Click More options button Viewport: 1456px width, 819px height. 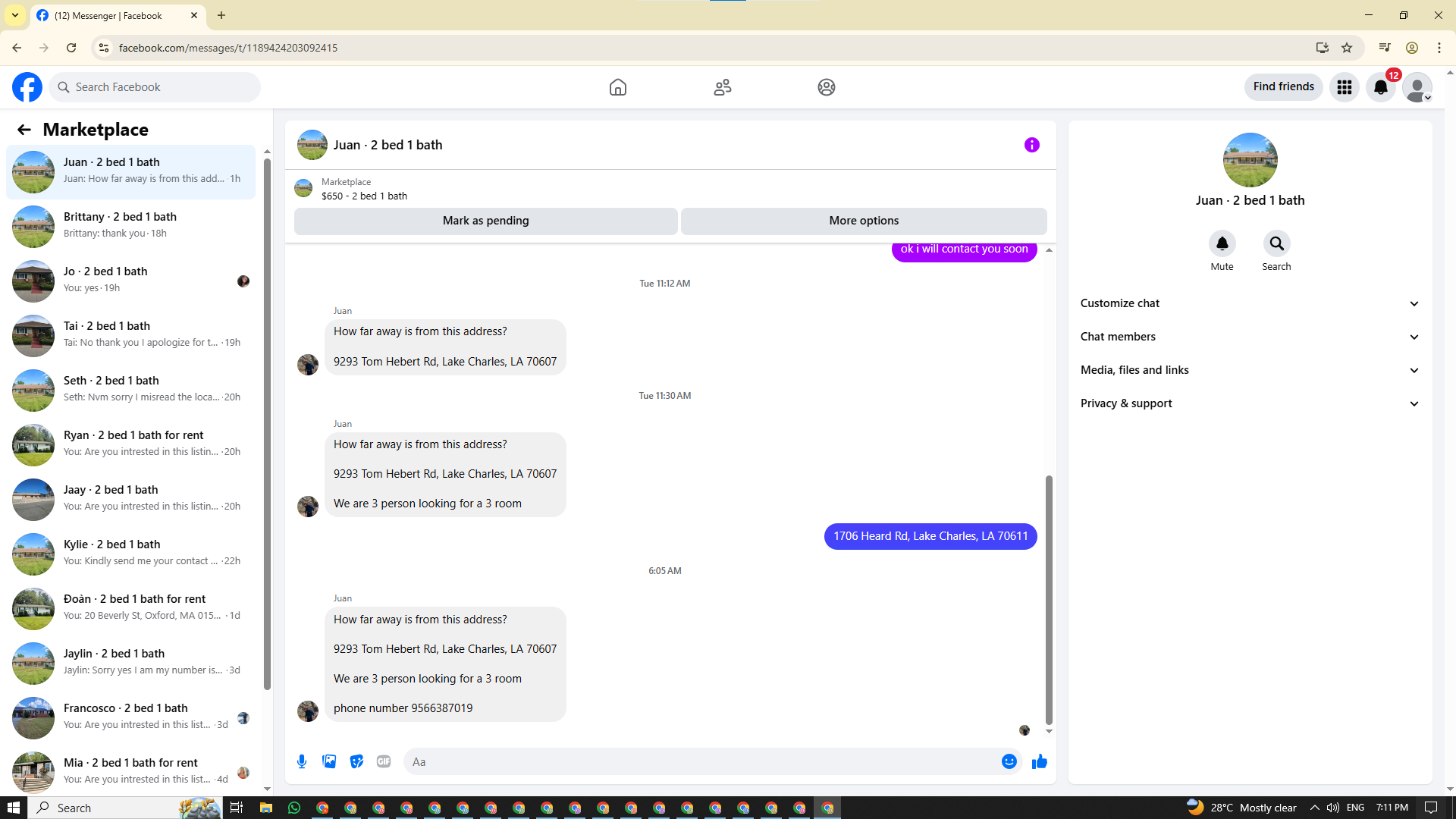click(x=863, y=221)
